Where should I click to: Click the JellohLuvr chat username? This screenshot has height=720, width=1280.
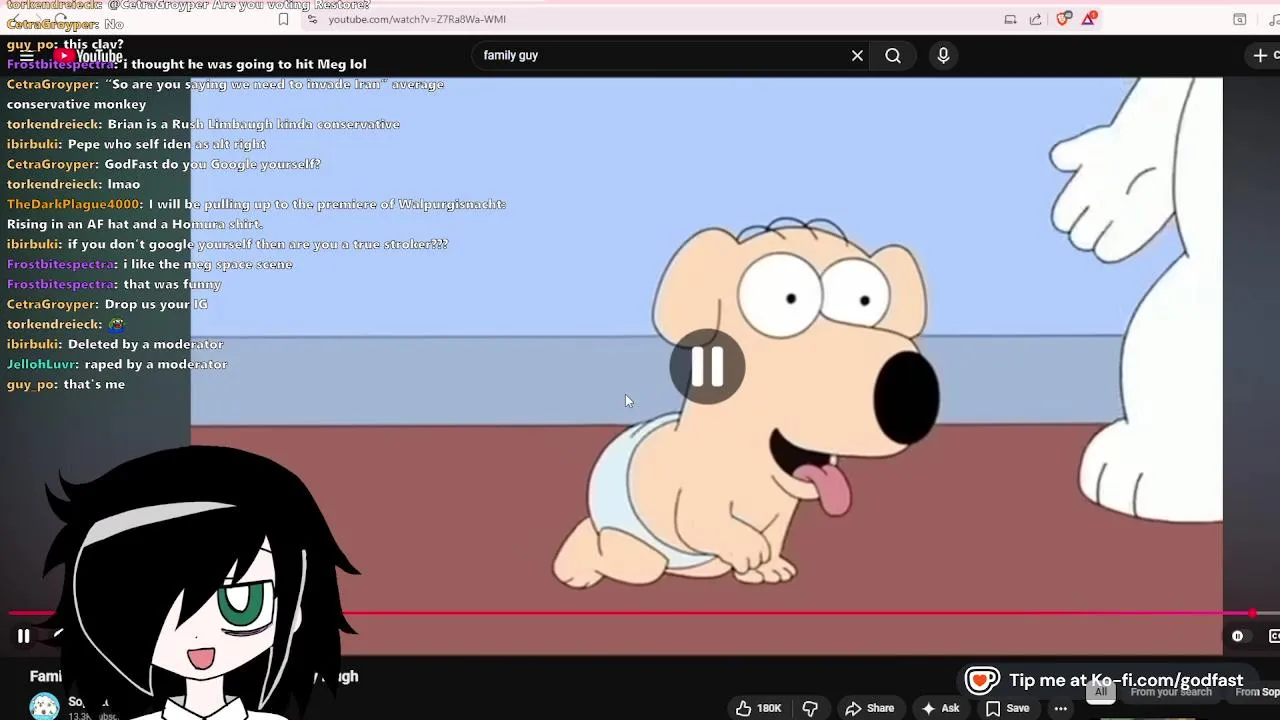click(x=41, y=364)
